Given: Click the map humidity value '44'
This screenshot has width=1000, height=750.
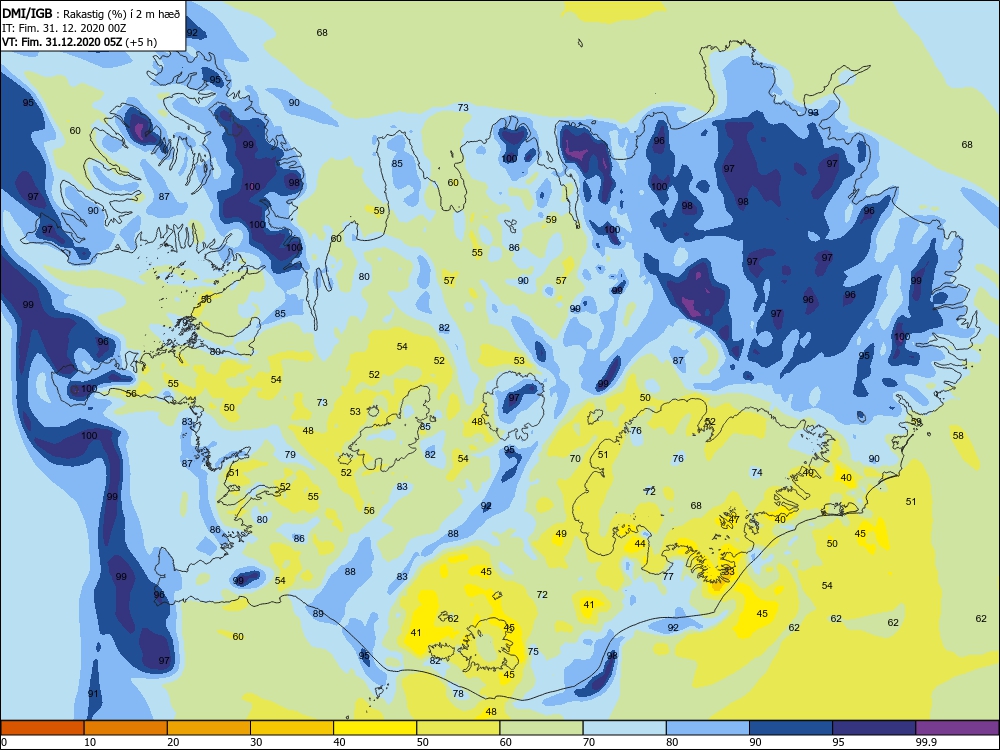Looking at the screenshot, I should 640,544.
